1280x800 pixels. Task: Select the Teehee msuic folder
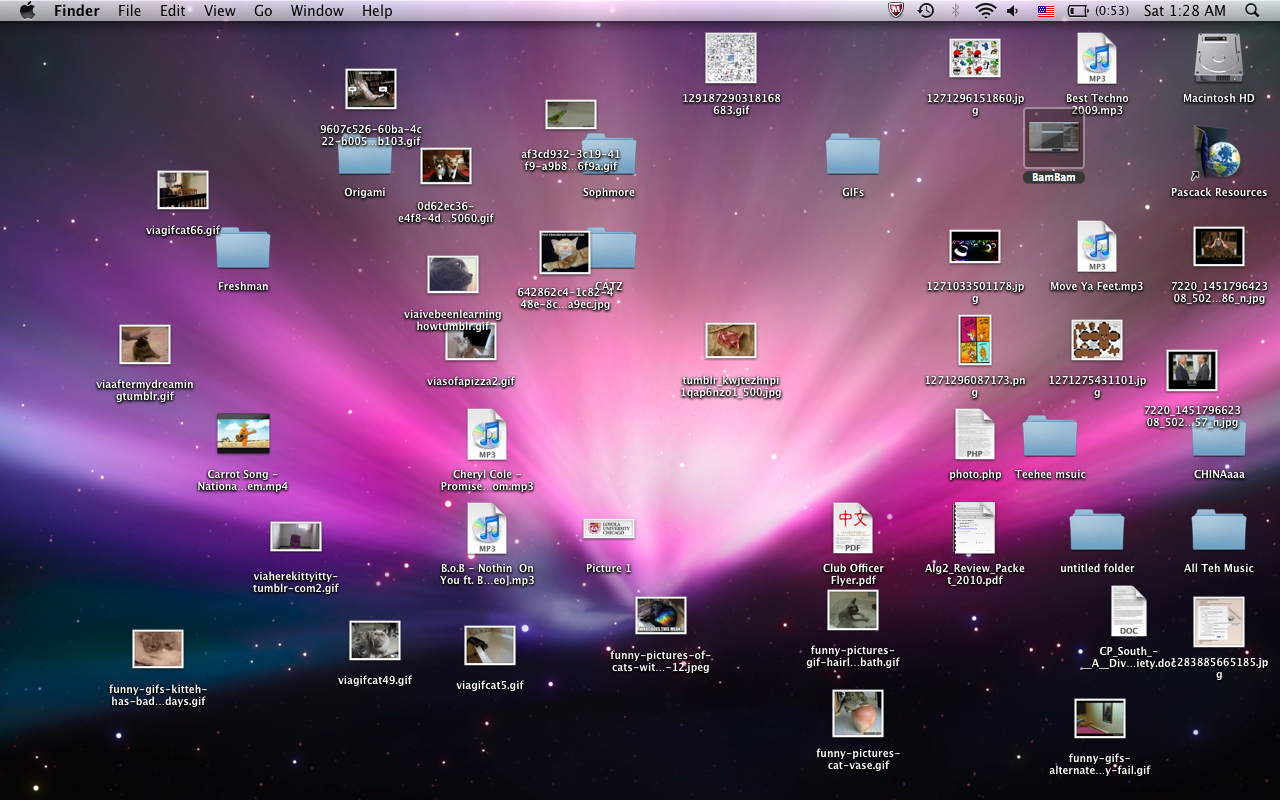point(1050,436)
